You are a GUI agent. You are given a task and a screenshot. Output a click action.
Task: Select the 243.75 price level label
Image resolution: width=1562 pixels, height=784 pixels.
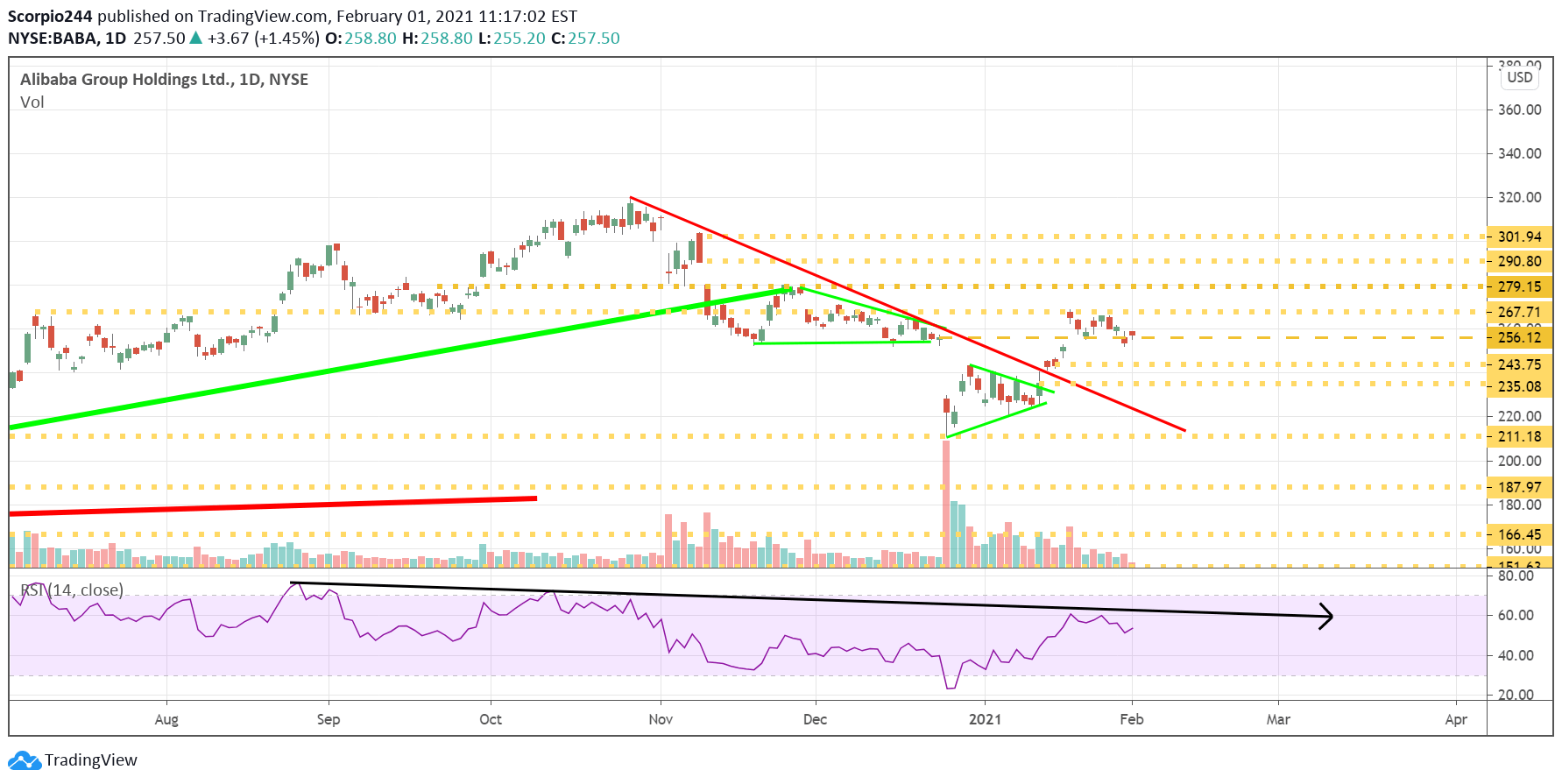point(1520,364)
